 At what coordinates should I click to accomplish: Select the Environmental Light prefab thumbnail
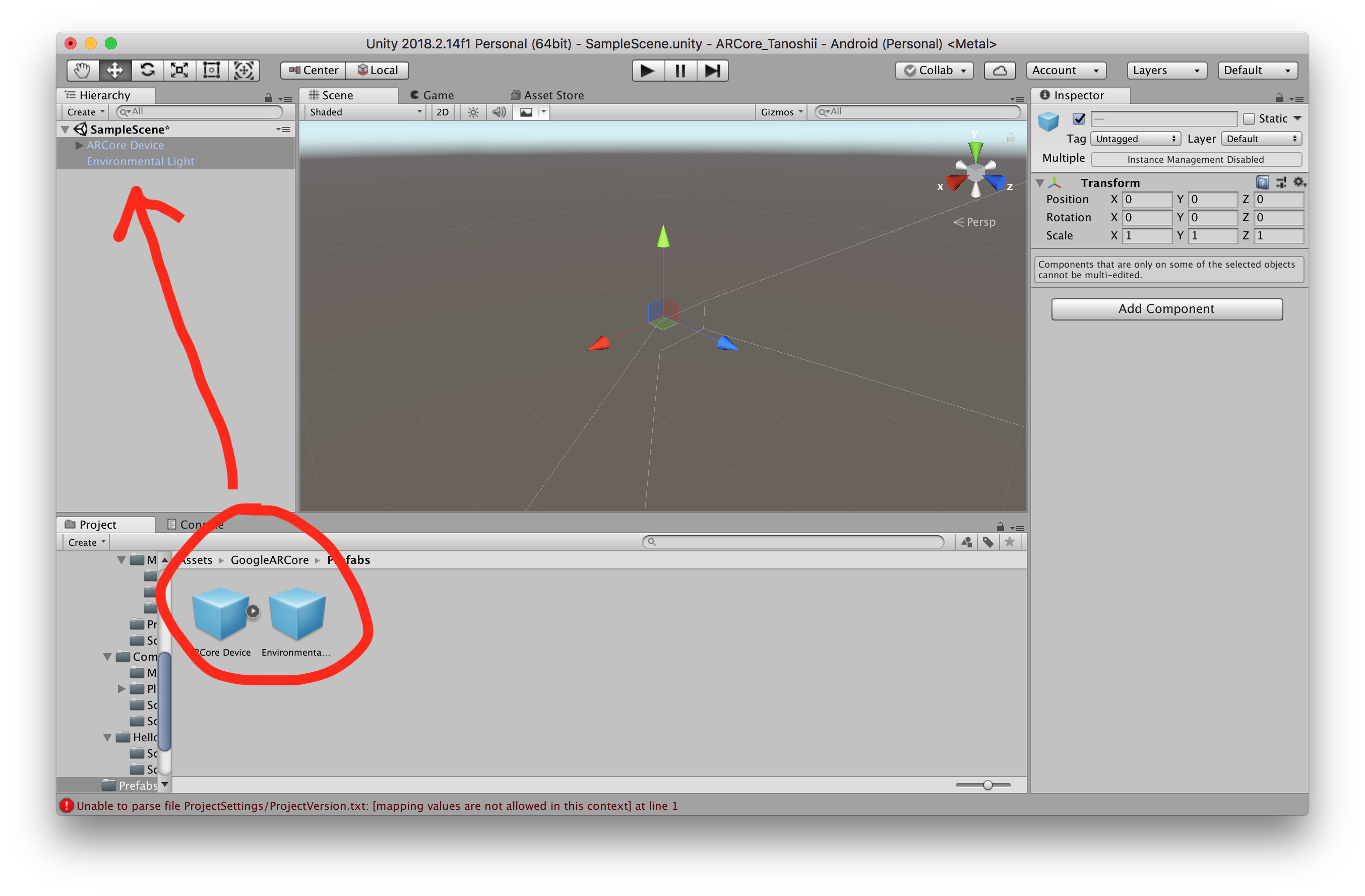coord(296,613)
